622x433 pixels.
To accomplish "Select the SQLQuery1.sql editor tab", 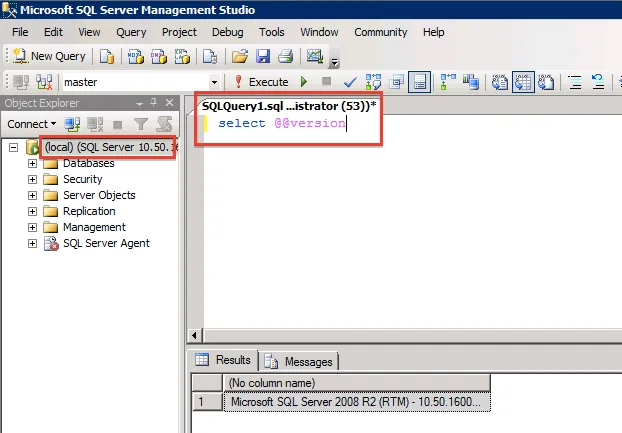I will click(289, 106).
